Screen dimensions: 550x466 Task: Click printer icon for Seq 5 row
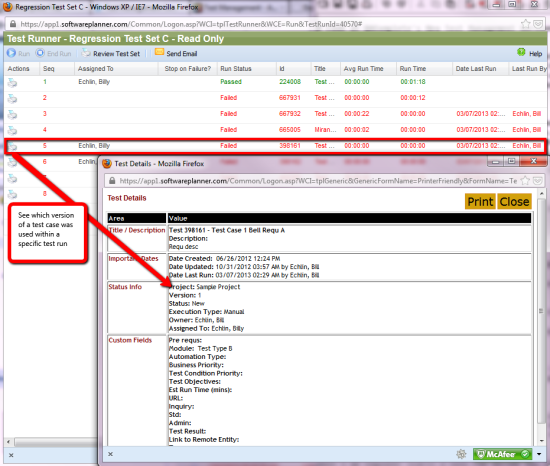click(12, 146)
